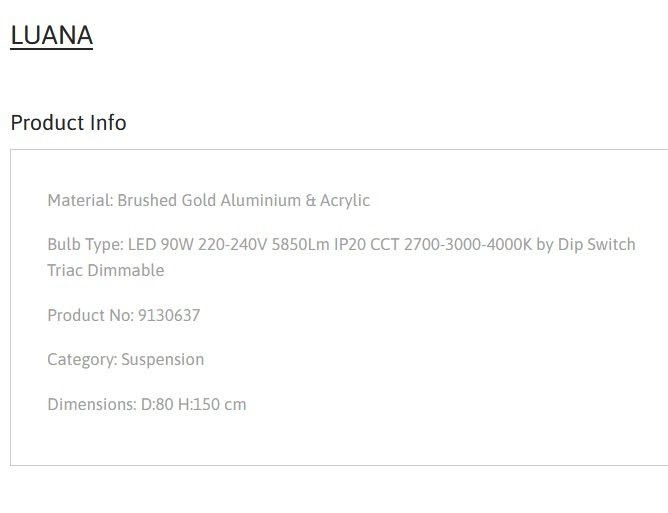Viewport: 668px width, 513px height.
Task: Click the Category: Suspension line
Action: point(126,360)
